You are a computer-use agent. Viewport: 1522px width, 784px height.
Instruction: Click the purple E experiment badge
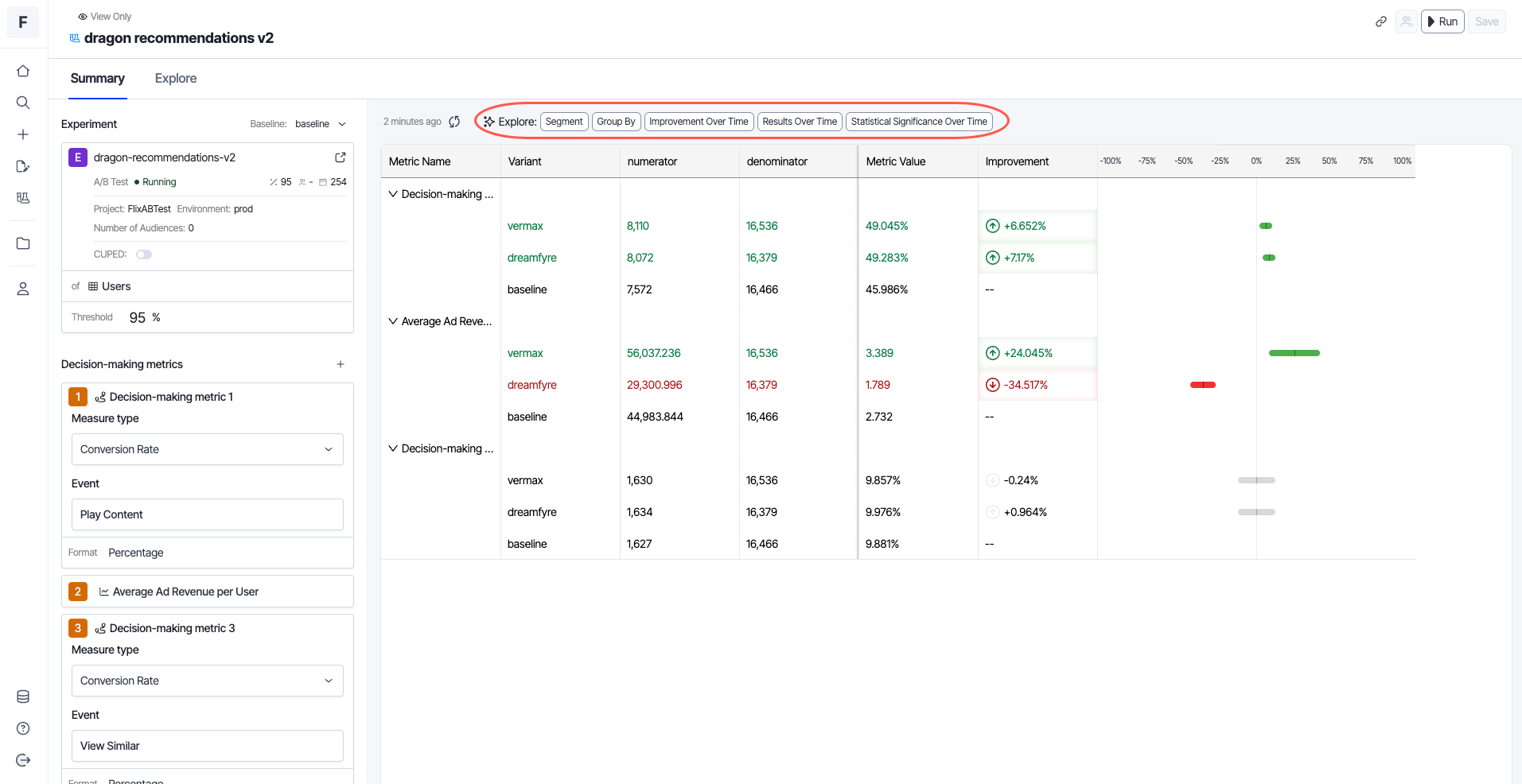78,157
